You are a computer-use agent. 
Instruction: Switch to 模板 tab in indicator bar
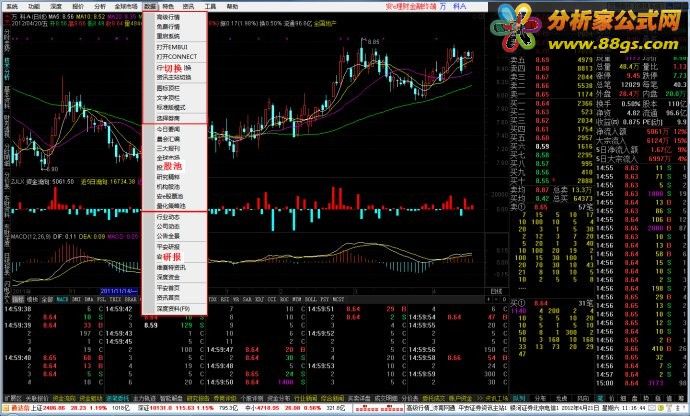click(x=33, y=299)
